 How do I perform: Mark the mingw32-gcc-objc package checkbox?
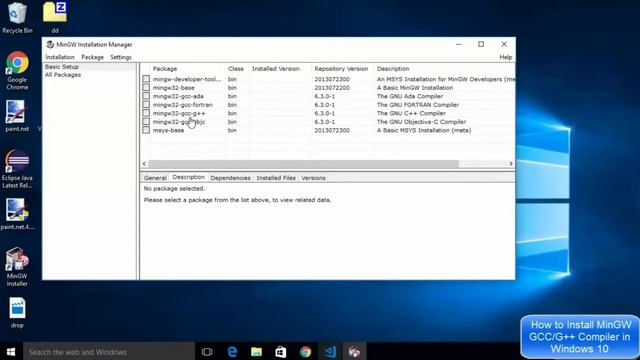tap(146, 121)
